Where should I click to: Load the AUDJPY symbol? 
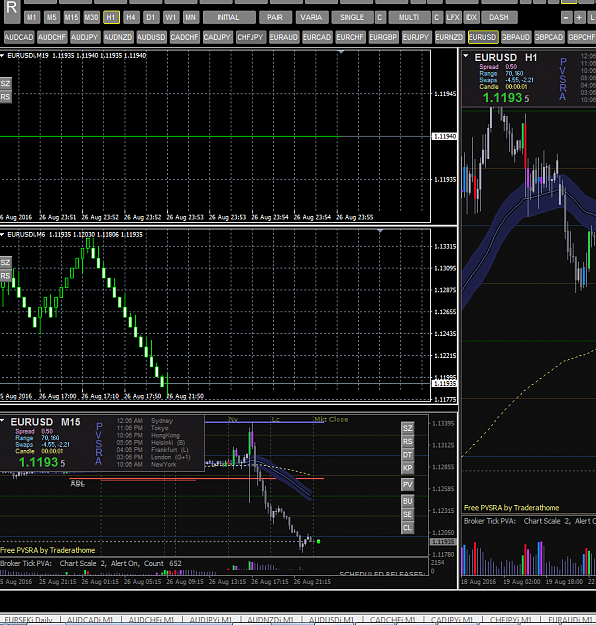tap(85, 37)
